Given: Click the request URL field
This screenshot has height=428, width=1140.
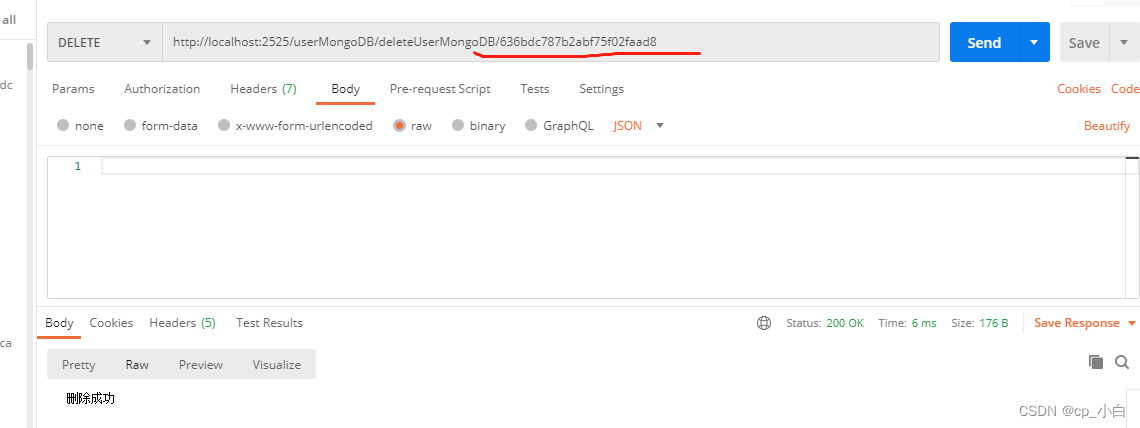Looking at the screenshot, I should tap(550, 42).
